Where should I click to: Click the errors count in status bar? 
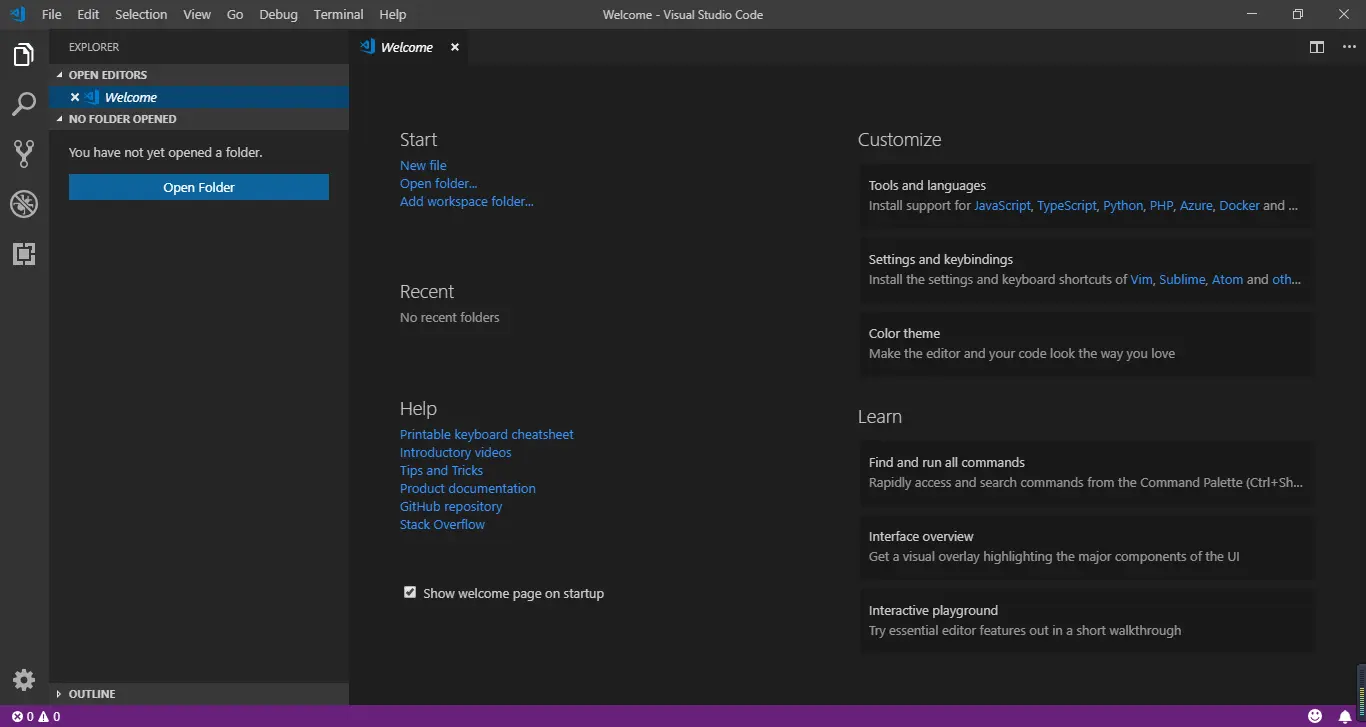tap(22, 716)
